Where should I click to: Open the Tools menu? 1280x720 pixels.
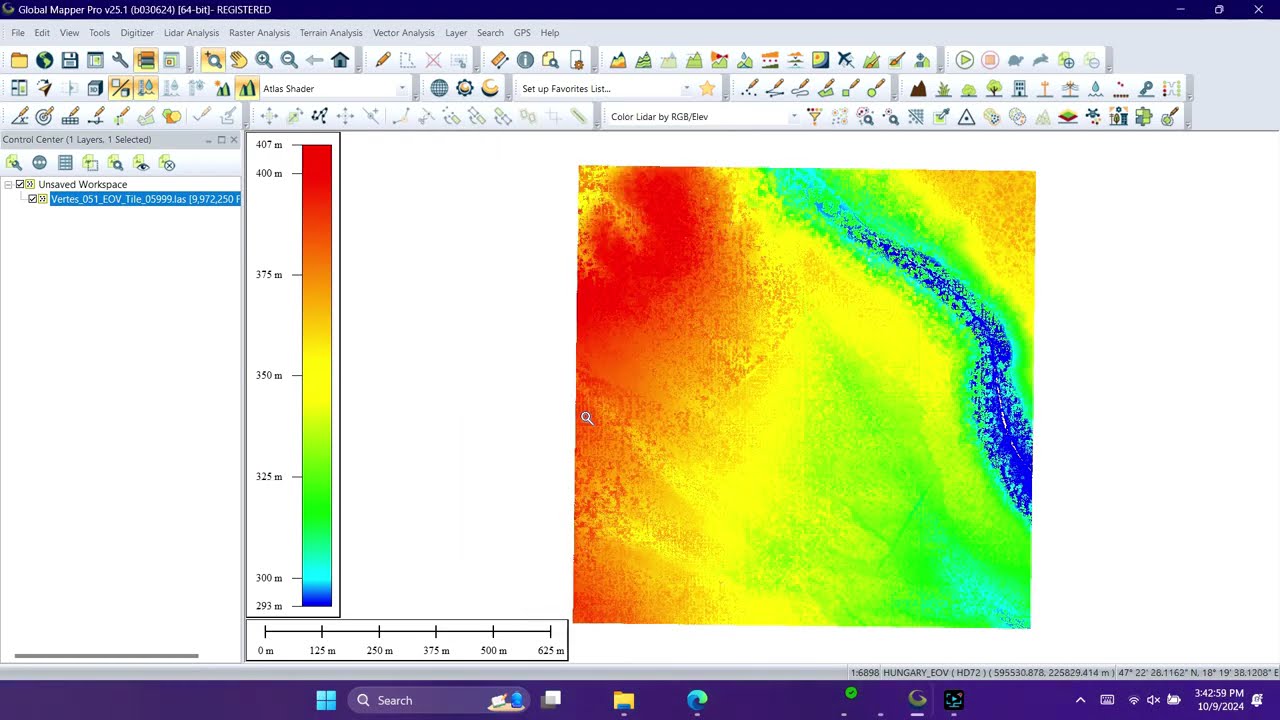(x=99, y=33)
